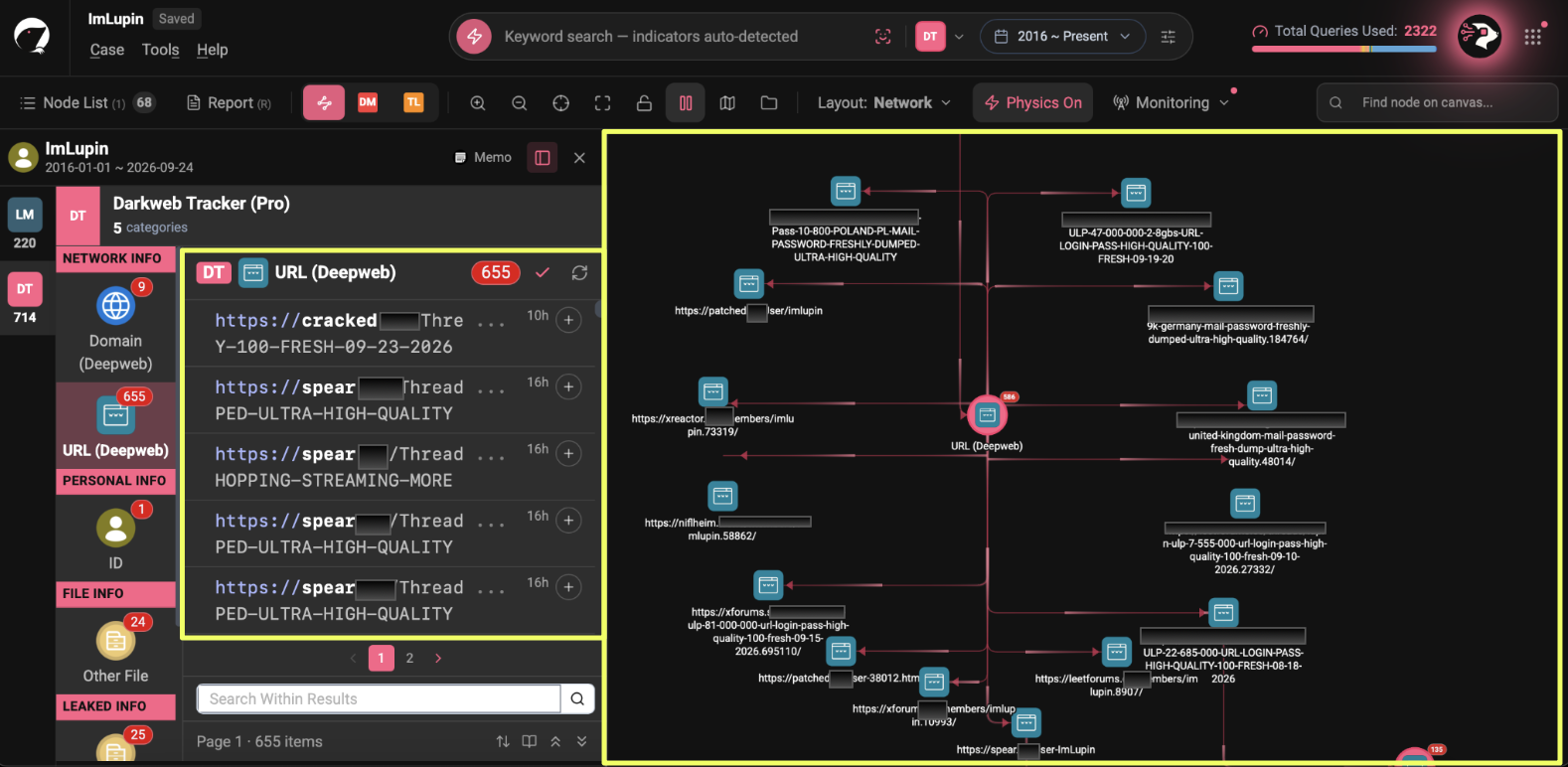Click the Search Within Results field
The image size is (1568, 767).
380,698
